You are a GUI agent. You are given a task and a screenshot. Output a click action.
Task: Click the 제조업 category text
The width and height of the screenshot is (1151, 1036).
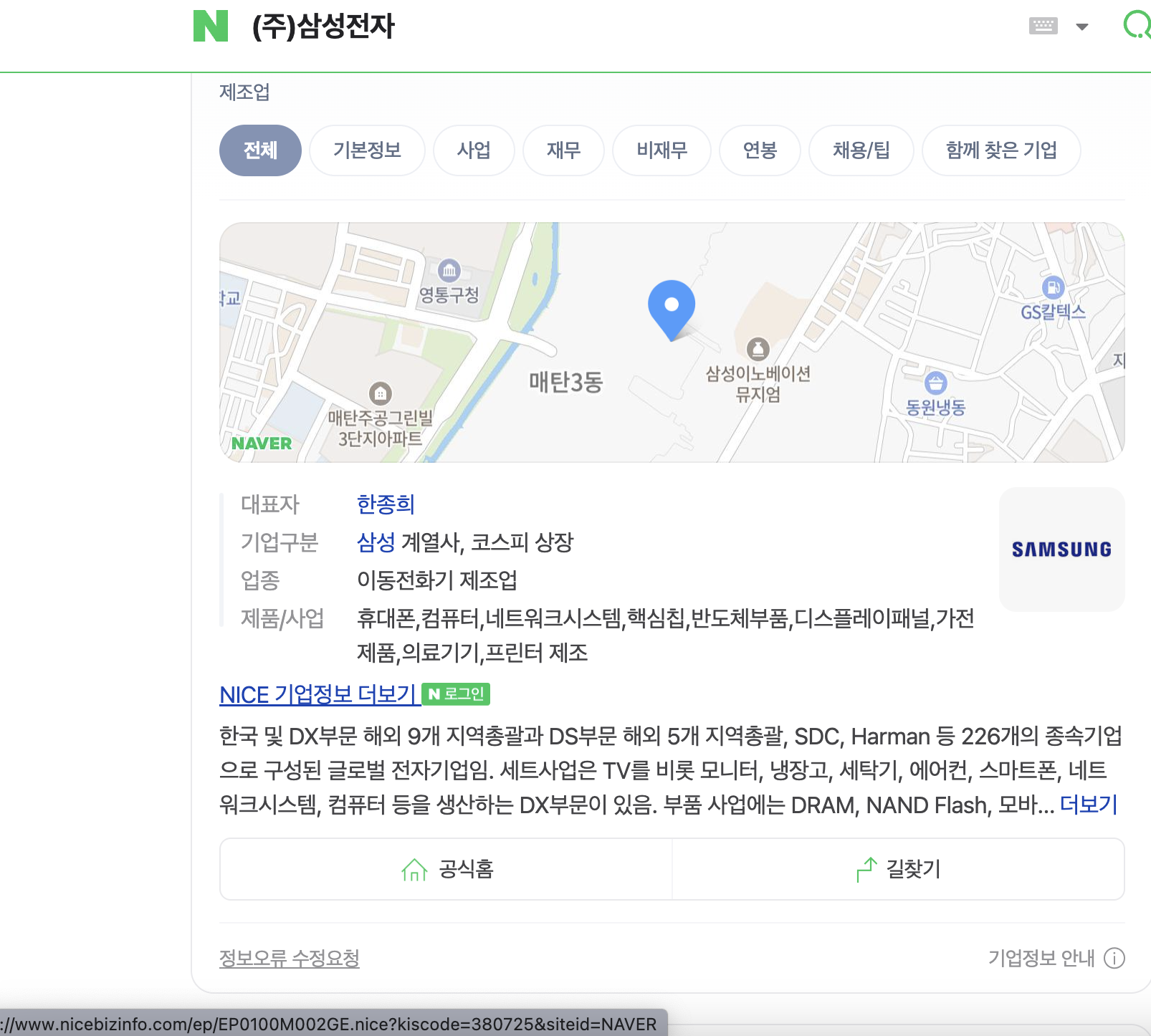[244, 92]
